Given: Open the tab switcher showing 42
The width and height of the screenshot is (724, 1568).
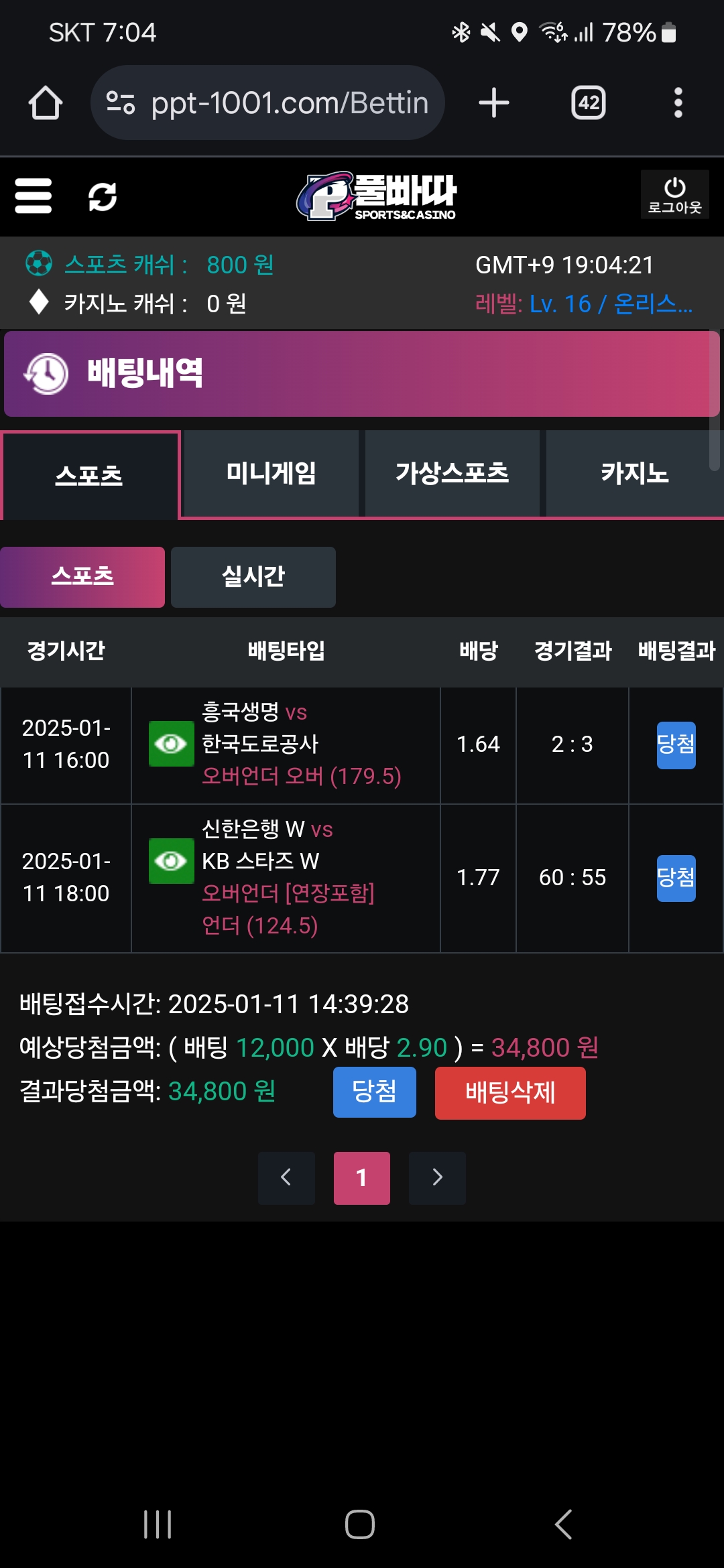Looking at the screenshot, I should point(588,103).
